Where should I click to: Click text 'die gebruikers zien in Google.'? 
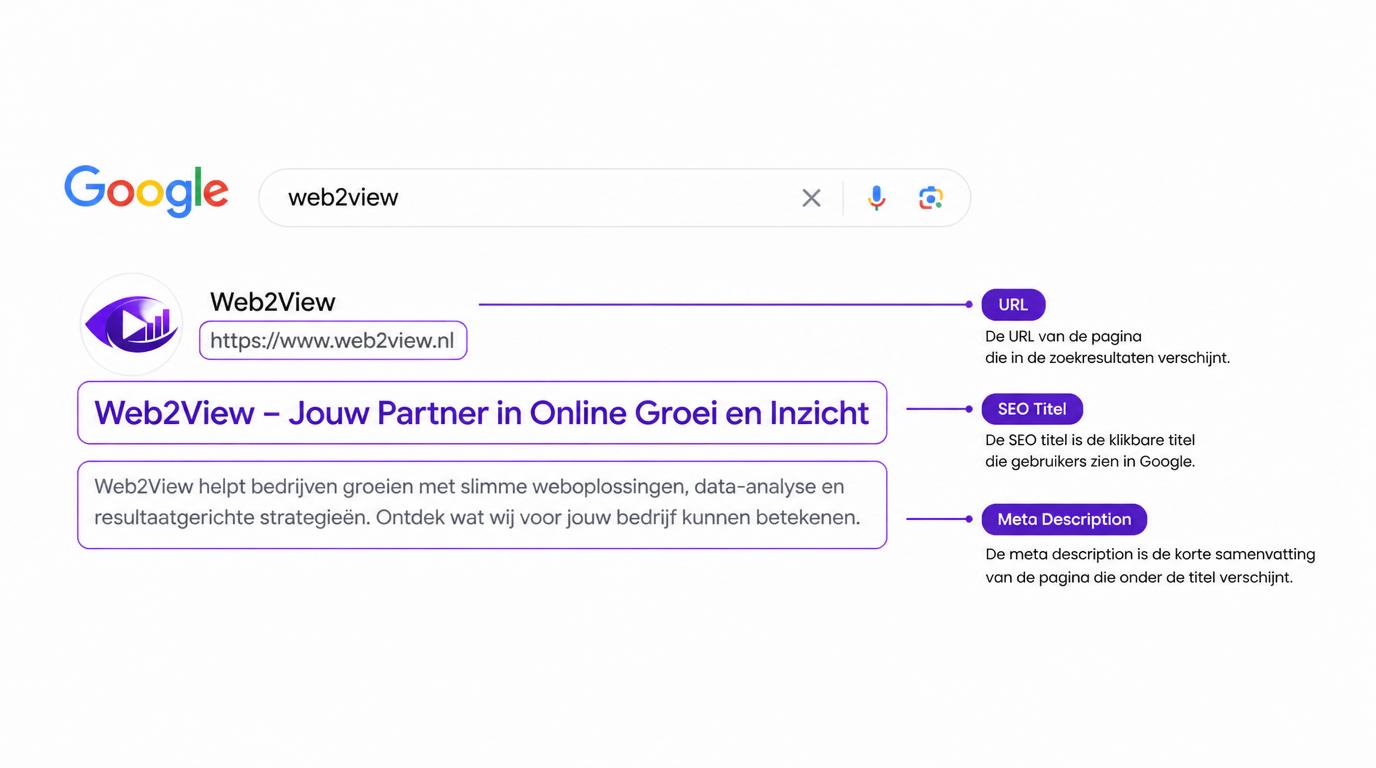(1090, 462)
